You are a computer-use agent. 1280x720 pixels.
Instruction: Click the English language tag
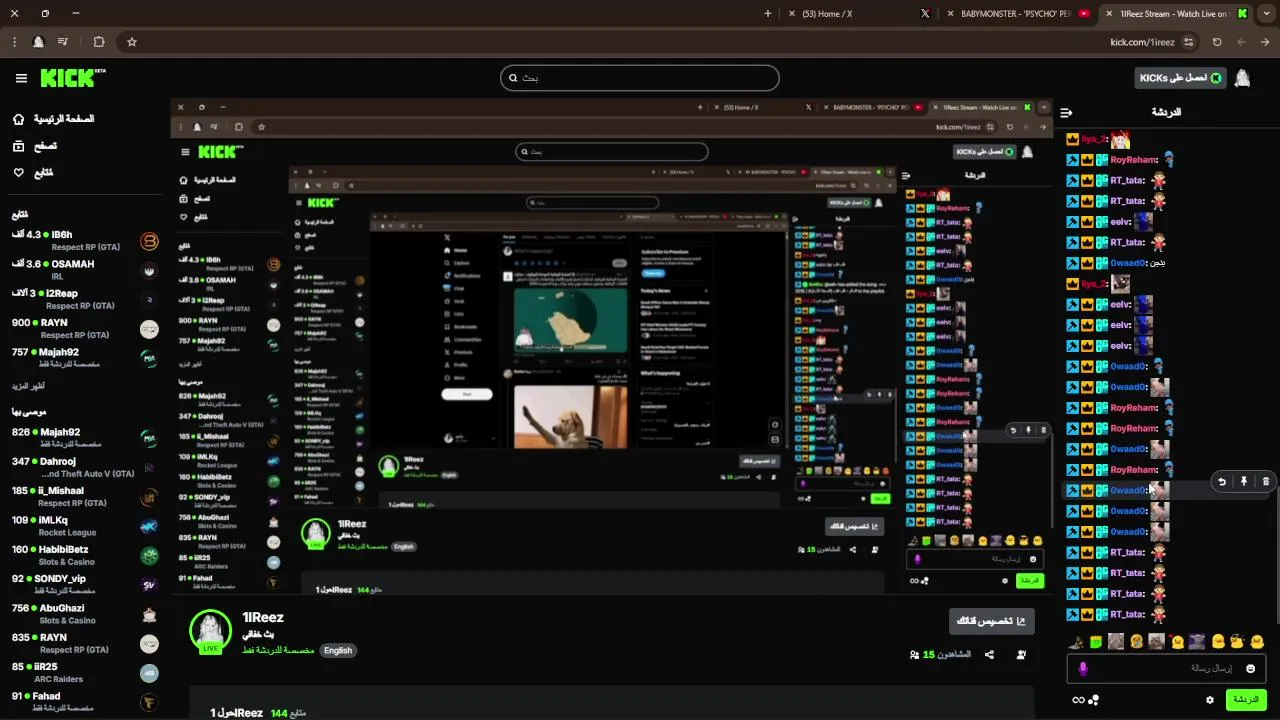pyautogui.click(x=338, y=650)
